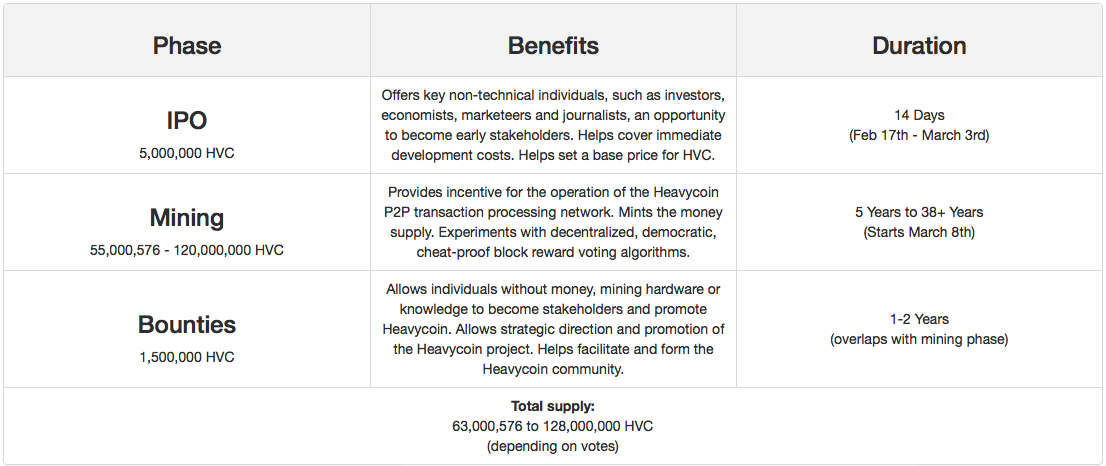Click the Feb 17th - March 3rd dates
This screenshot has width=1106, height=466.
[919, 135]
